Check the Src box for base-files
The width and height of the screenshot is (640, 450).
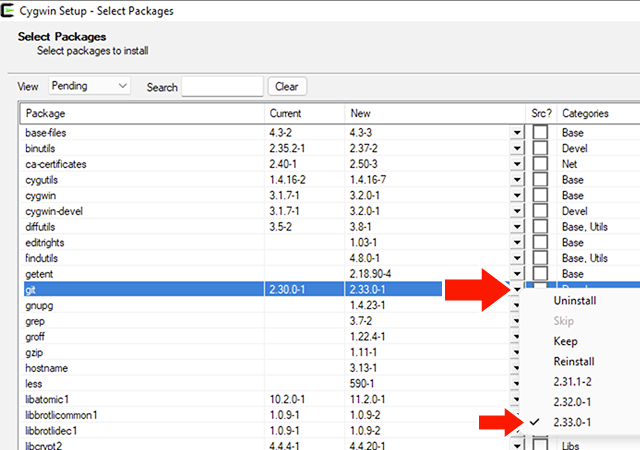[540, 133]
